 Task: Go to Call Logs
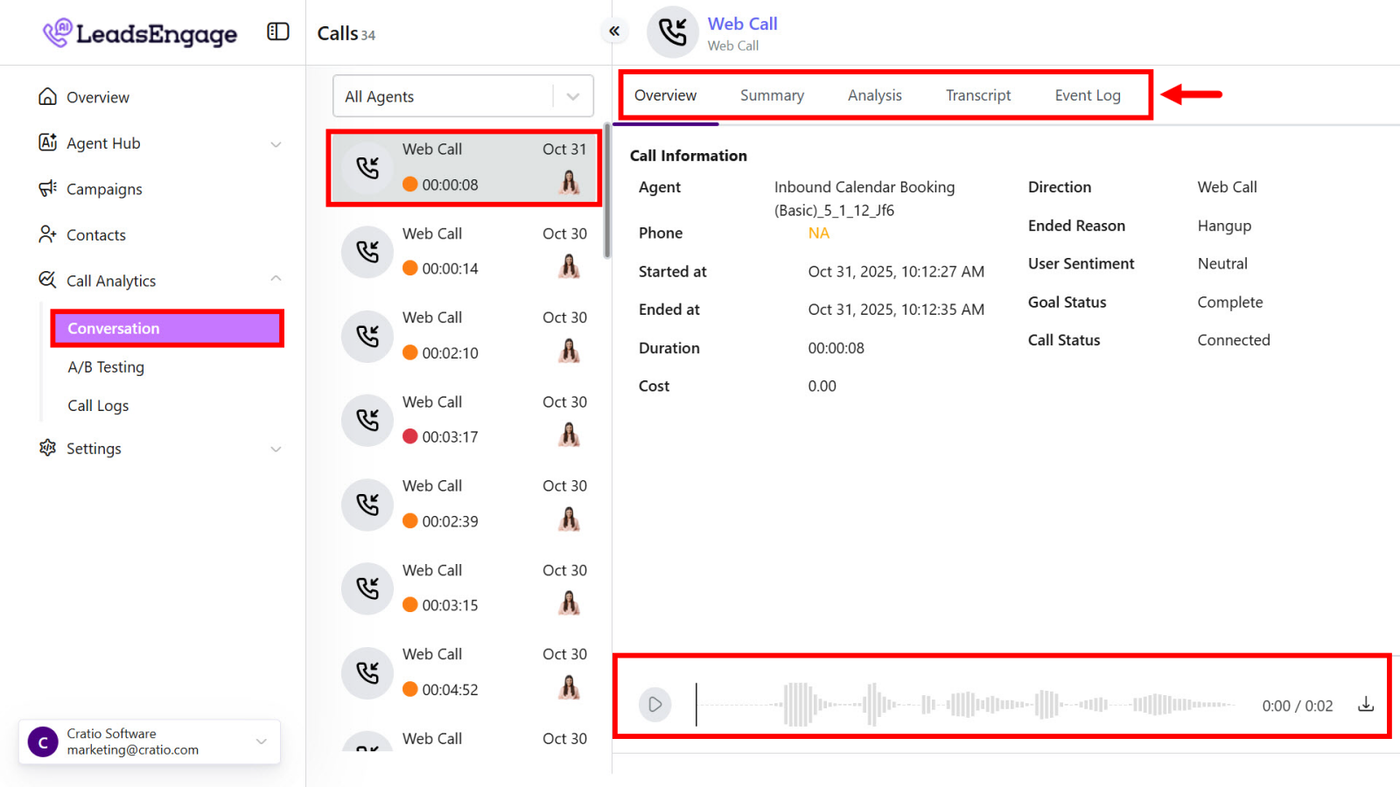[x=98, y=405]
